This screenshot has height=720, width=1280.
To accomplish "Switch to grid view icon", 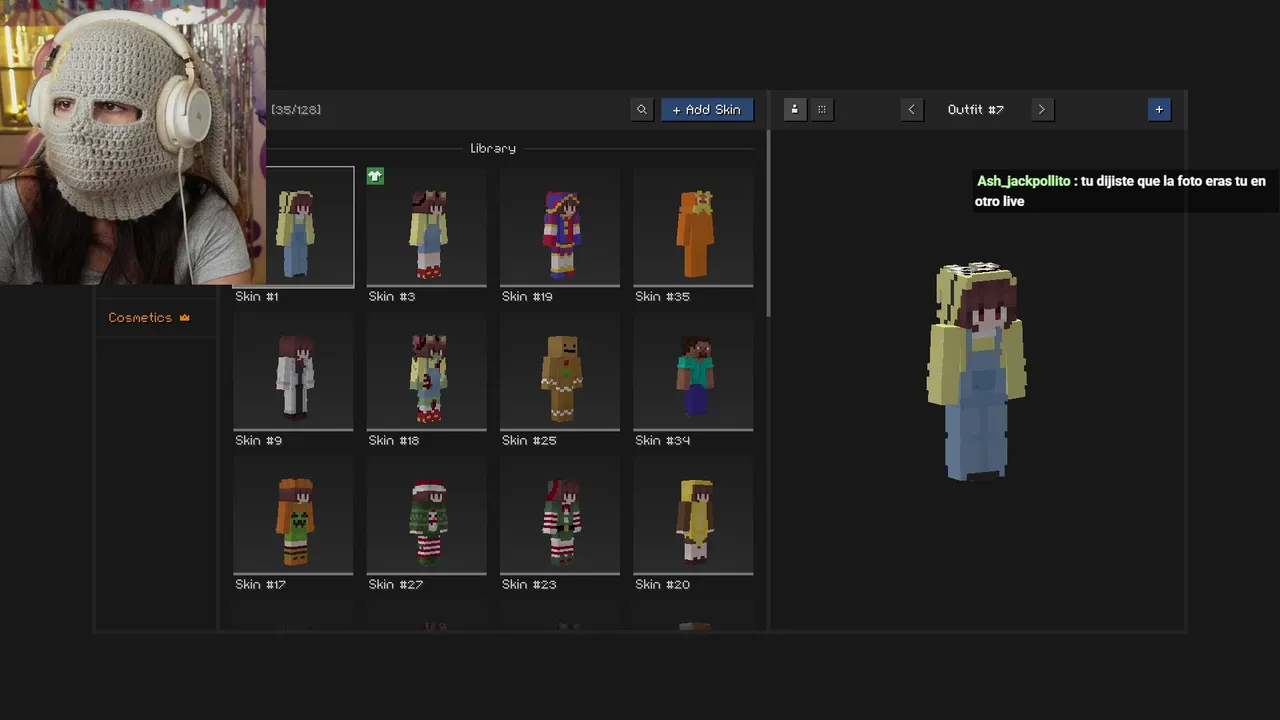I will 822,110.
